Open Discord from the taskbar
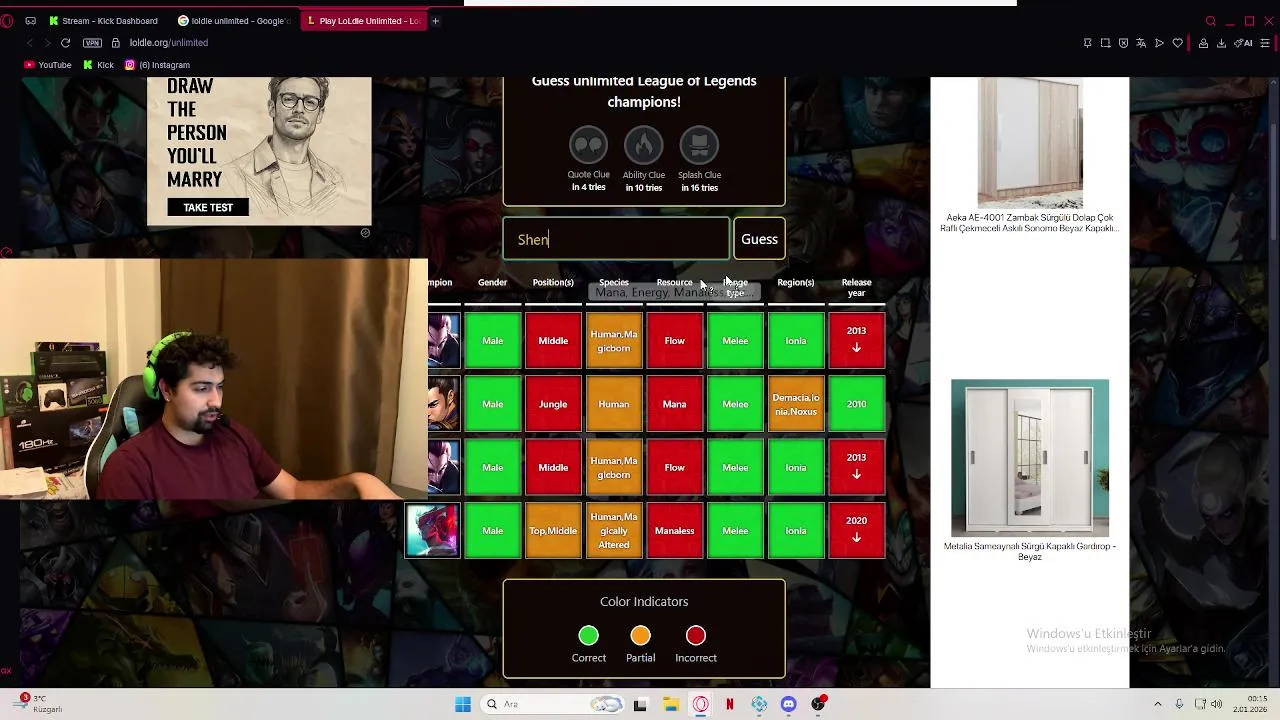1280x720 pixels. pos(789,705)
